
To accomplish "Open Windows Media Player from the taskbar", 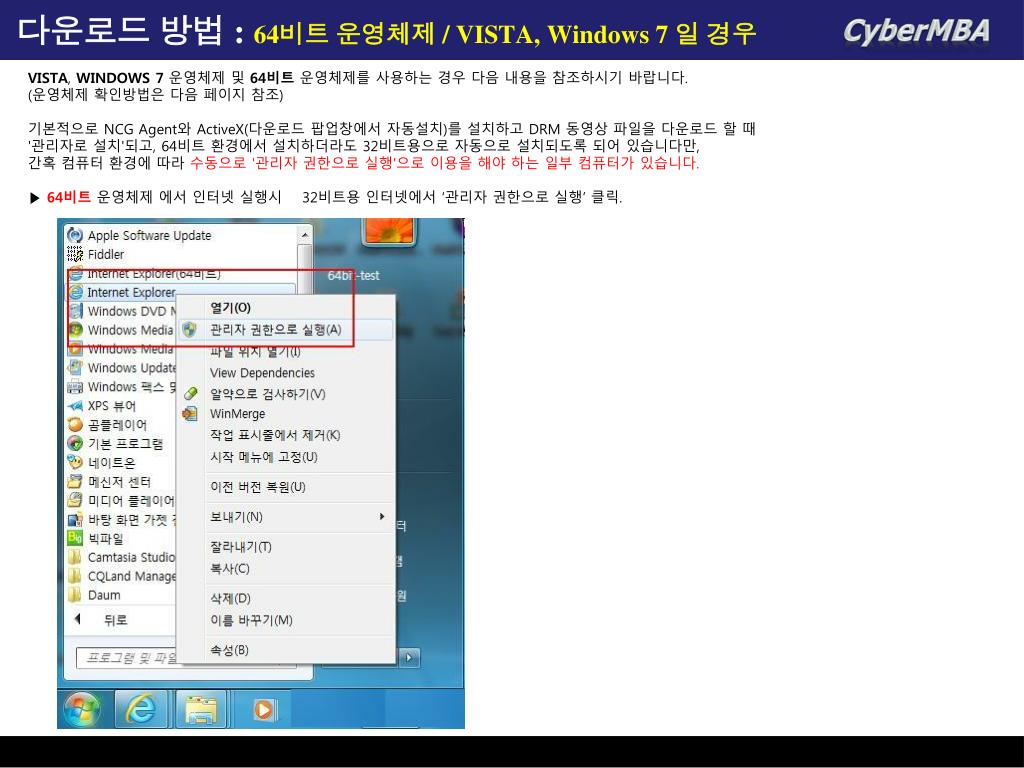I will pyautogui.click(x=263, y=709).
